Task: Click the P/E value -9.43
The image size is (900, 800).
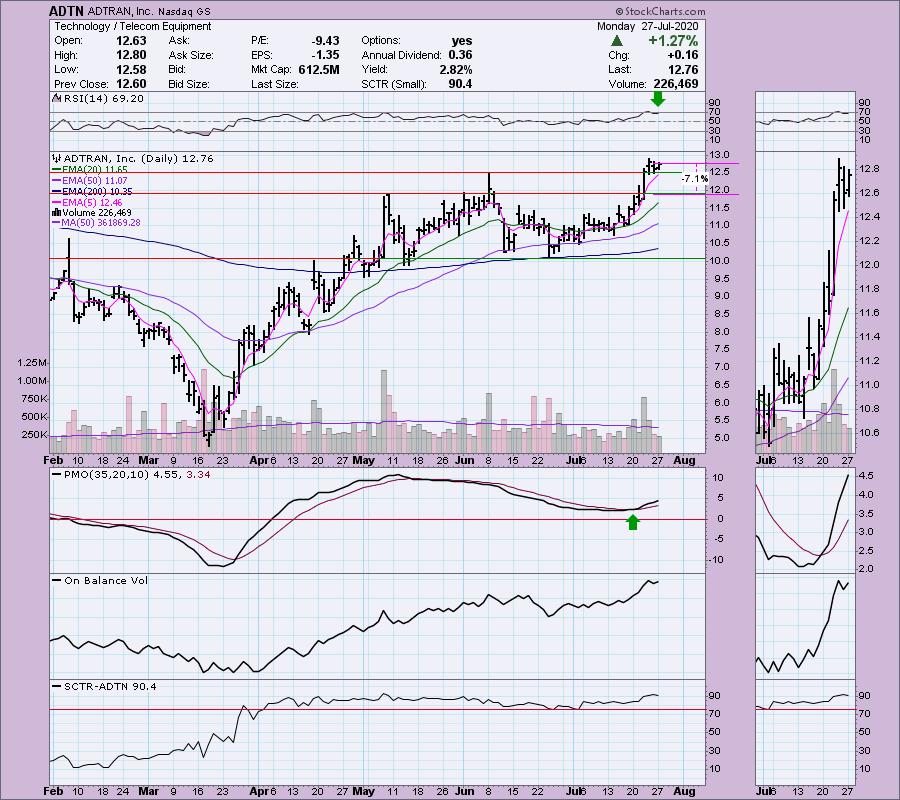Action: 325,41
